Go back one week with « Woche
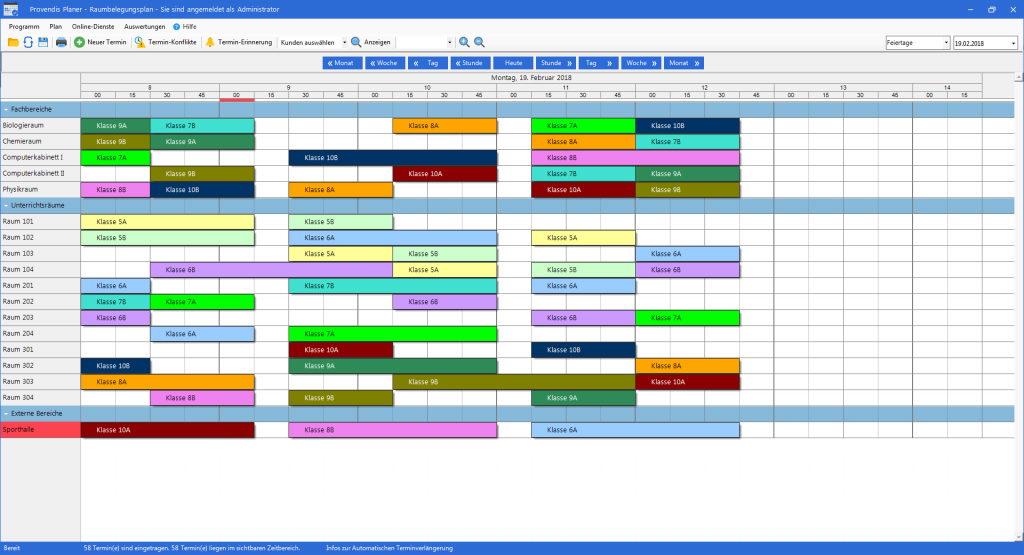 (x=385, y=63)
